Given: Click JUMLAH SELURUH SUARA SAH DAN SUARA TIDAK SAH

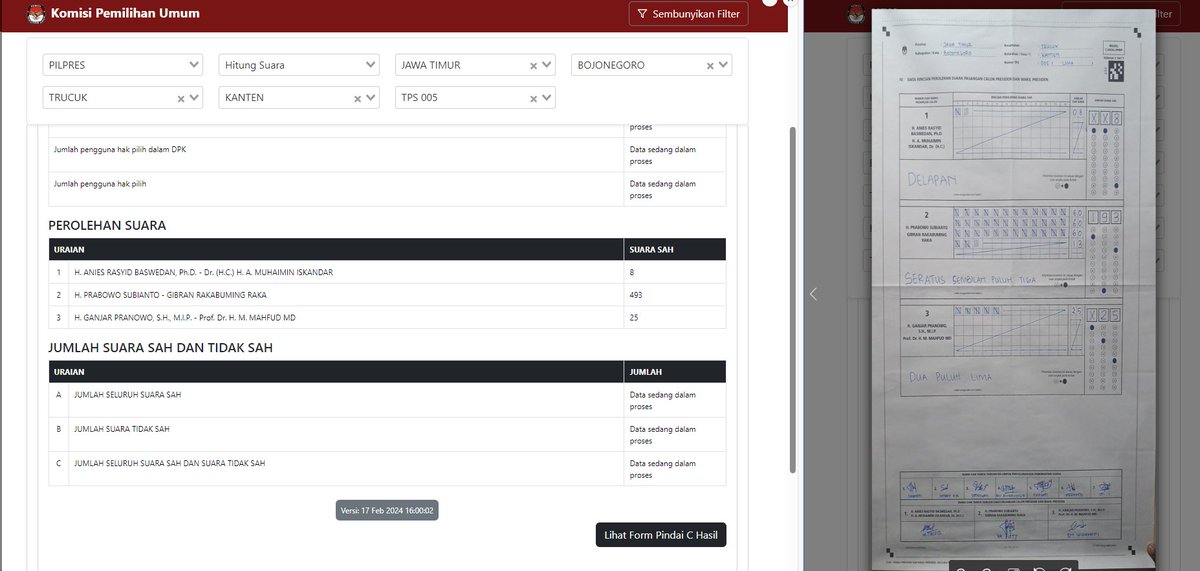Looking at the screenshot, I should pyautogui.click(x=170, y=463).
